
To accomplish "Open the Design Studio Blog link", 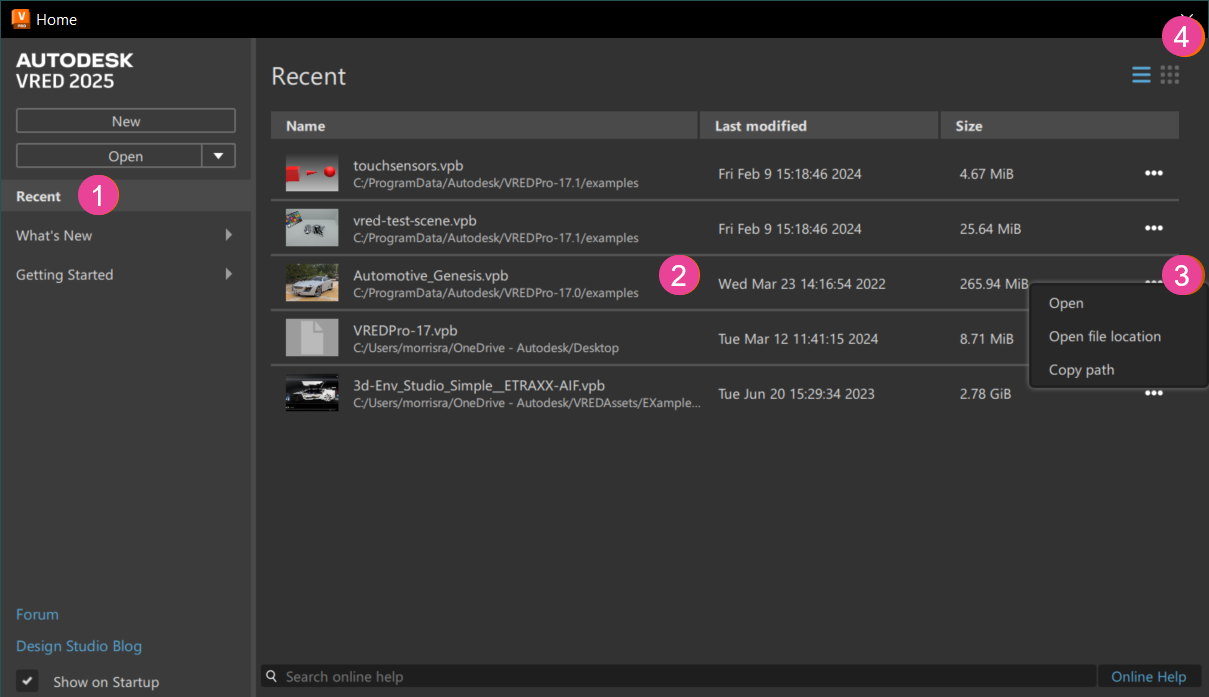I will point(79,646).
